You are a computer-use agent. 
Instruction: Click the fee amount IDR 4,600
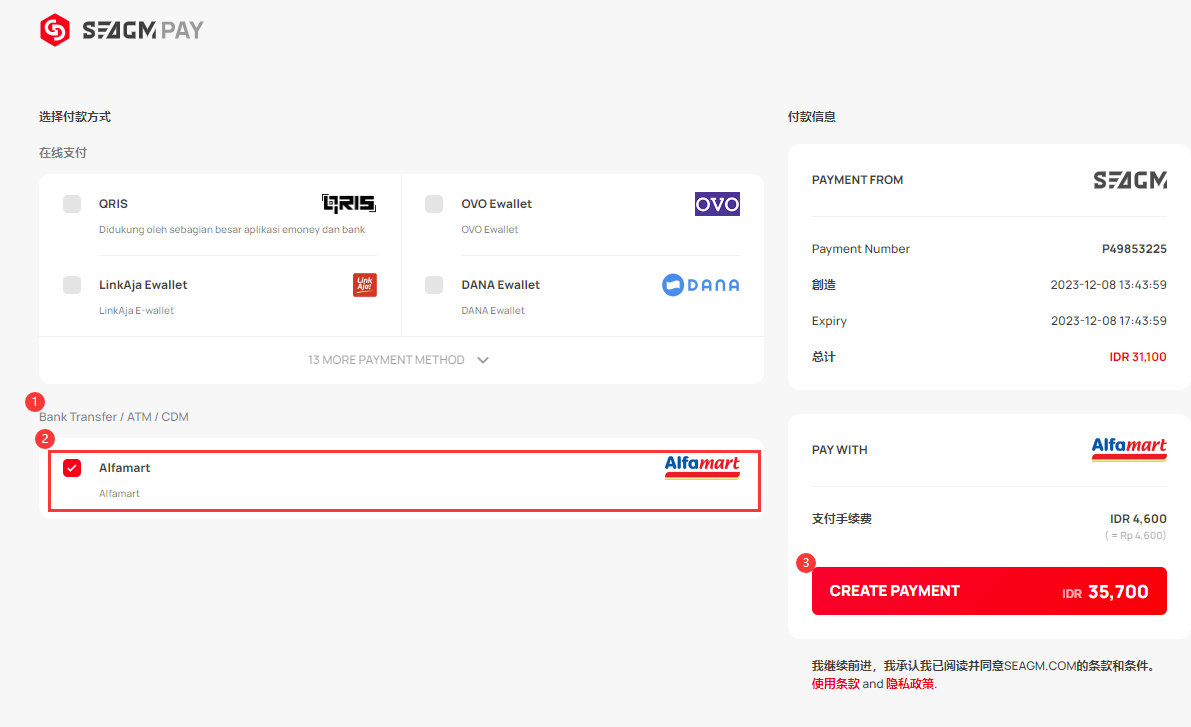[1138, 519]
